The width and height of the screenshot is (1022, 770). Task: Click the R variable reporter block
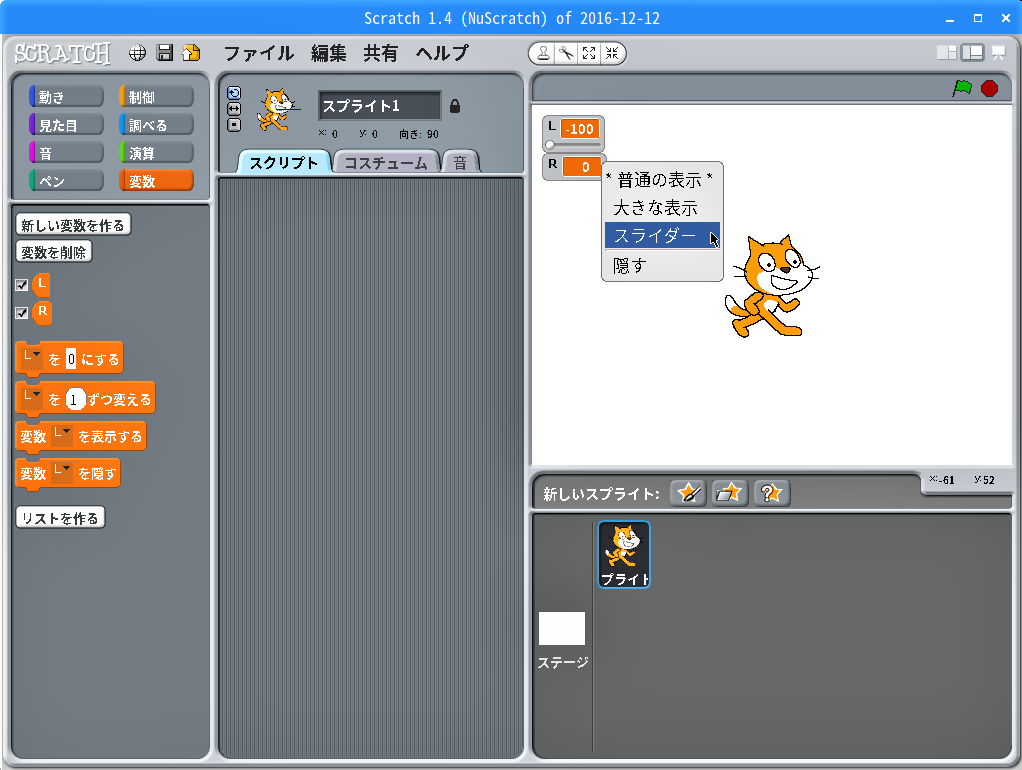[42, 313]
